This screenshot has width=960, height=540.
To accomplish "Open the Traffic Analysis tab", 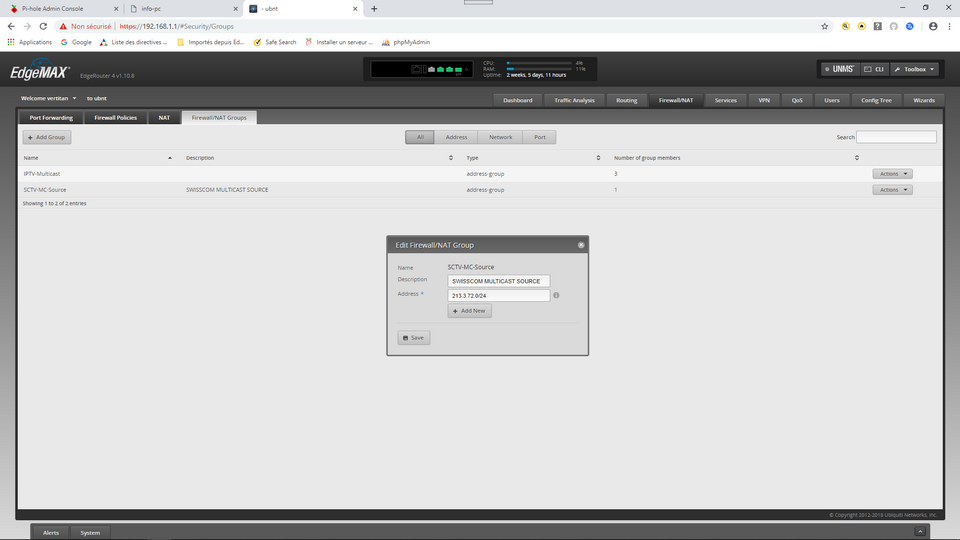I will click(x=574, y=100).
